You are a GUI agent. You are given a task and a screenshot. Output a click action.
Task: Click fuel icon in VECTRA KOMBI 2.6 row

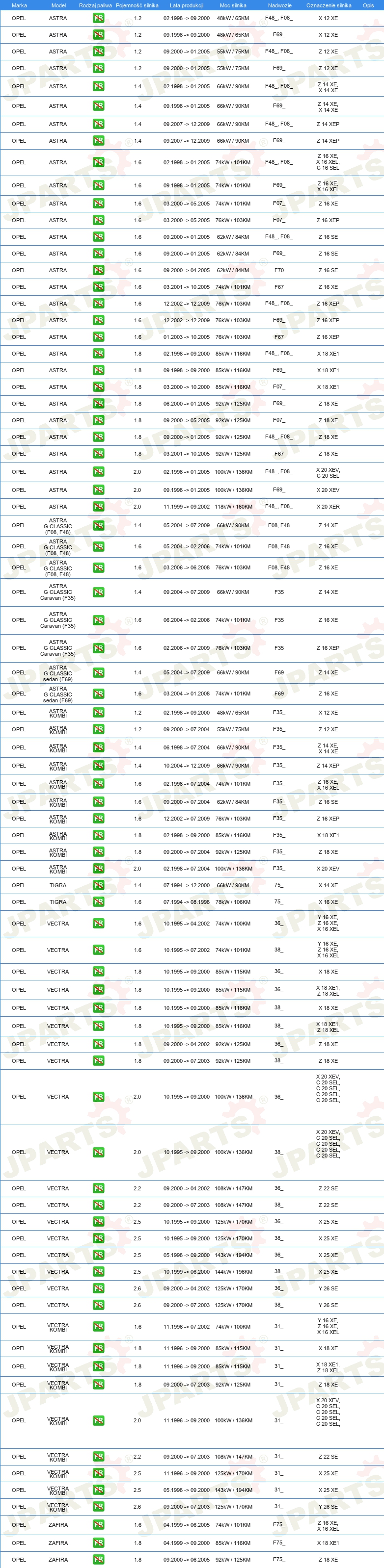98,1507
